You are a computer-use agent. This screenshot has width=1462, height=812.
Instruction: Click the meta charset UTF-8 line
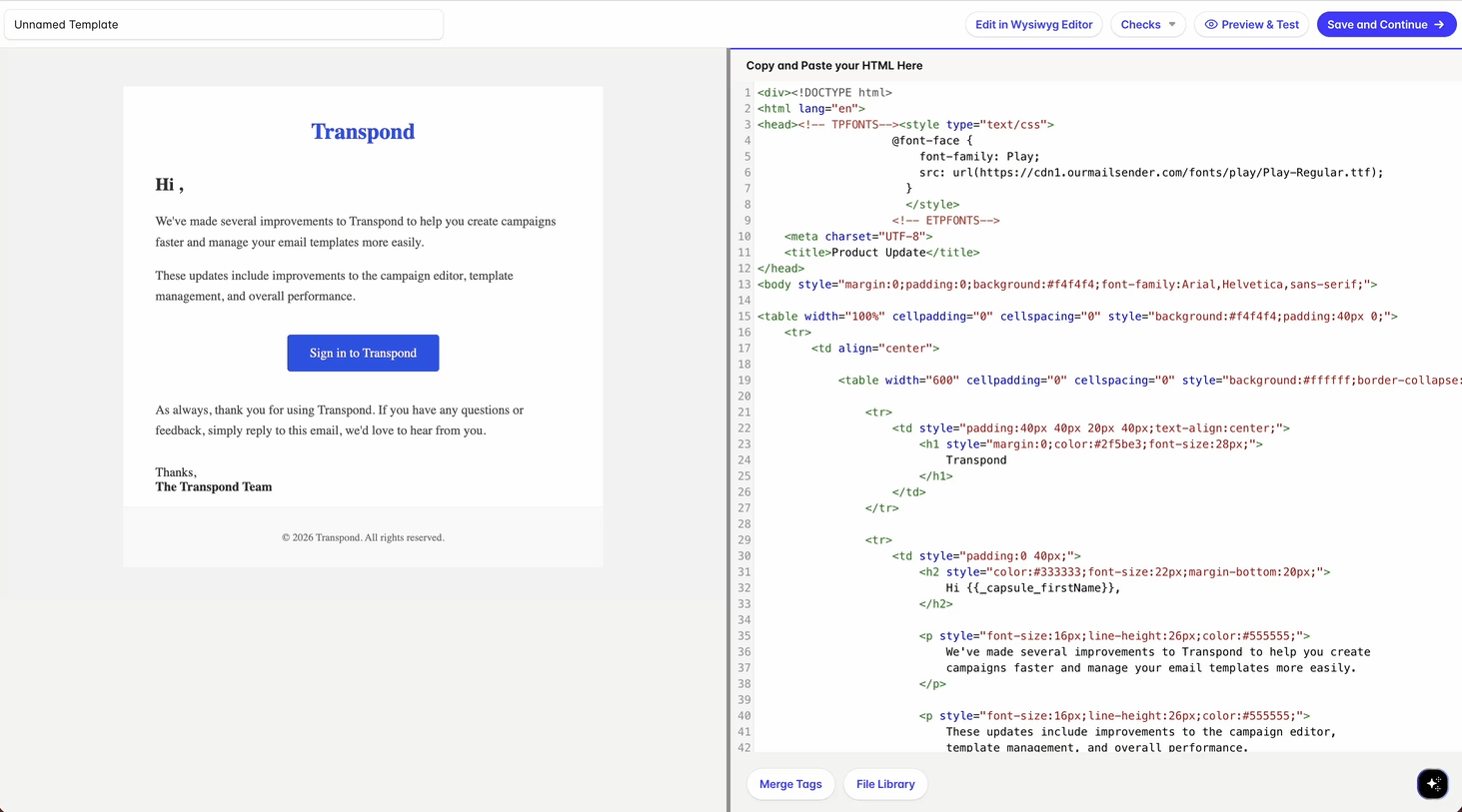pyautogui.click(x=858, y=237)
